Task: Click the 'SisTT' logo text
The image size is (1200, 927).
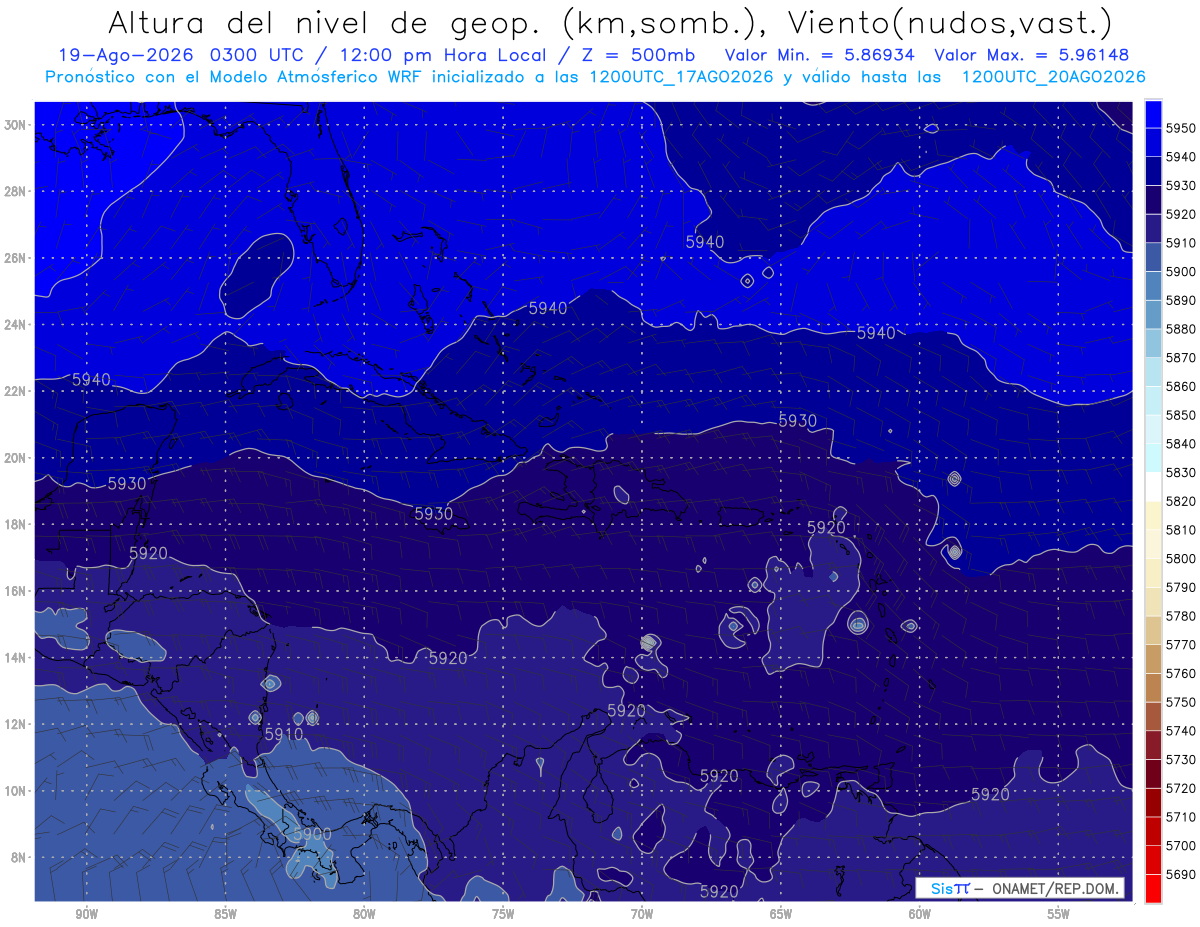Action: tap(949, 888)
